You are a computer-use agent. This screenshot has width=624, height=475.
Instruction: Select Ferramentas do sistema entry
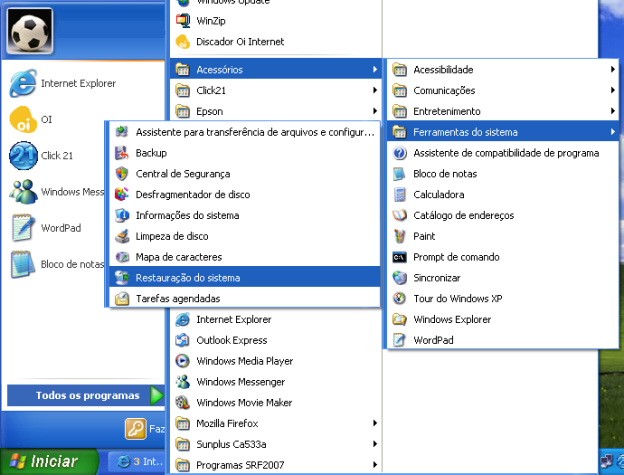pyautogui.click(x=503, y=132)
